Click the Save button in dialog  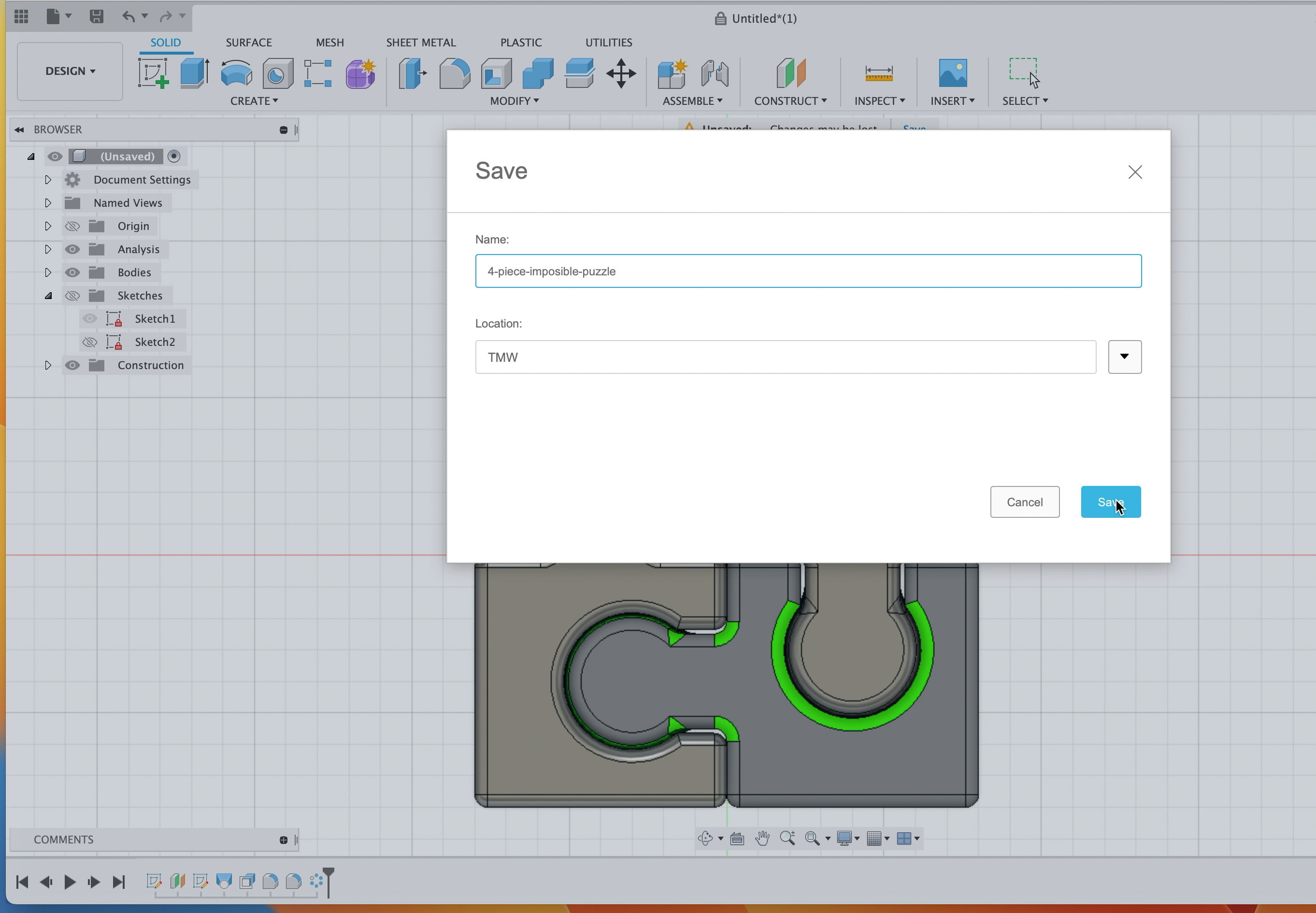coord(1110,502)
